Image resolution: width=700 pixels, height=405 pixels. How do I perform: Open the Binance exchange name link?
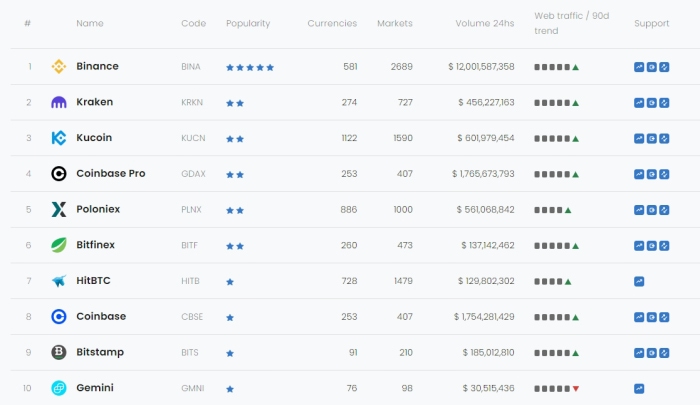pyautogui.click(x=97, y=67)
